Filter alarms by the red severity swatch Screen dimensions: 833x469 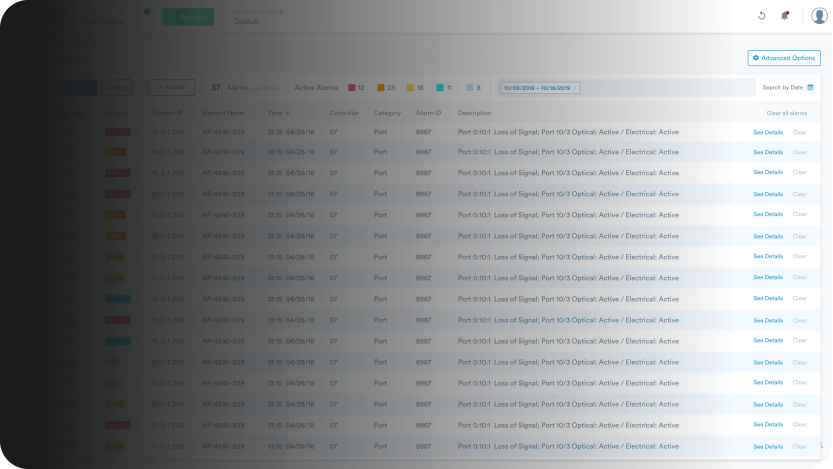tap(352, 88)
